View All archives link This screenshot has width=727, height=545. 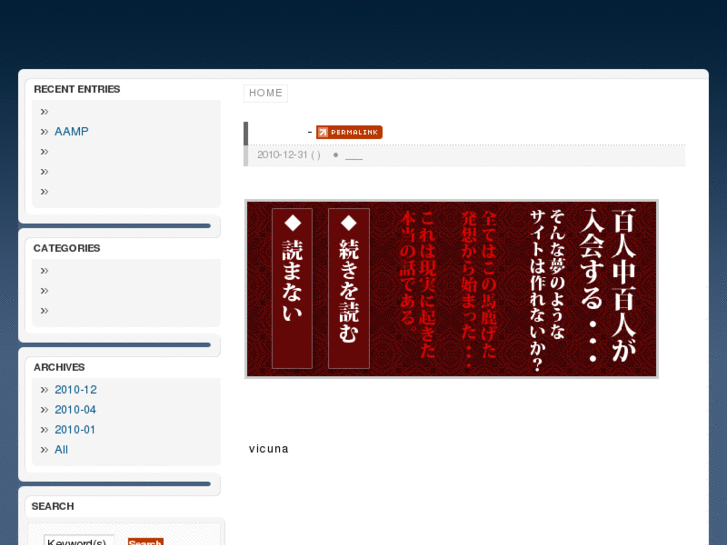click(61, 449)
